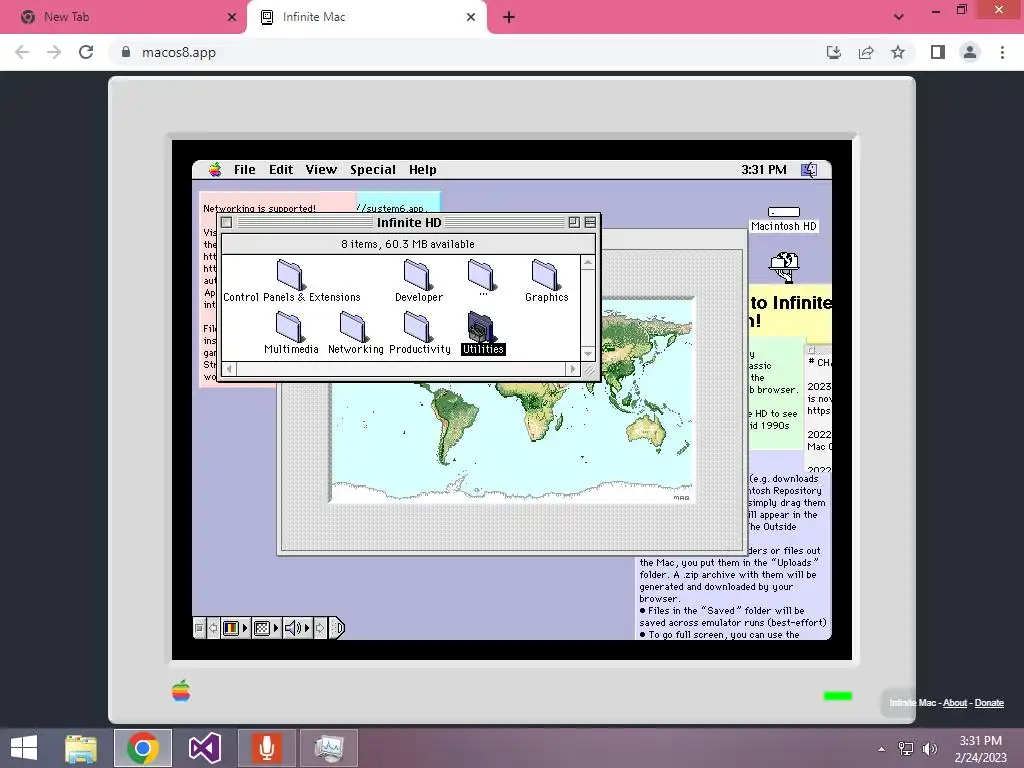Image resolution: width=1024 pixels, height=768 pixels.
Task: Open the Control Panels & Extensions folder
Action: click(x=289, y=275)
